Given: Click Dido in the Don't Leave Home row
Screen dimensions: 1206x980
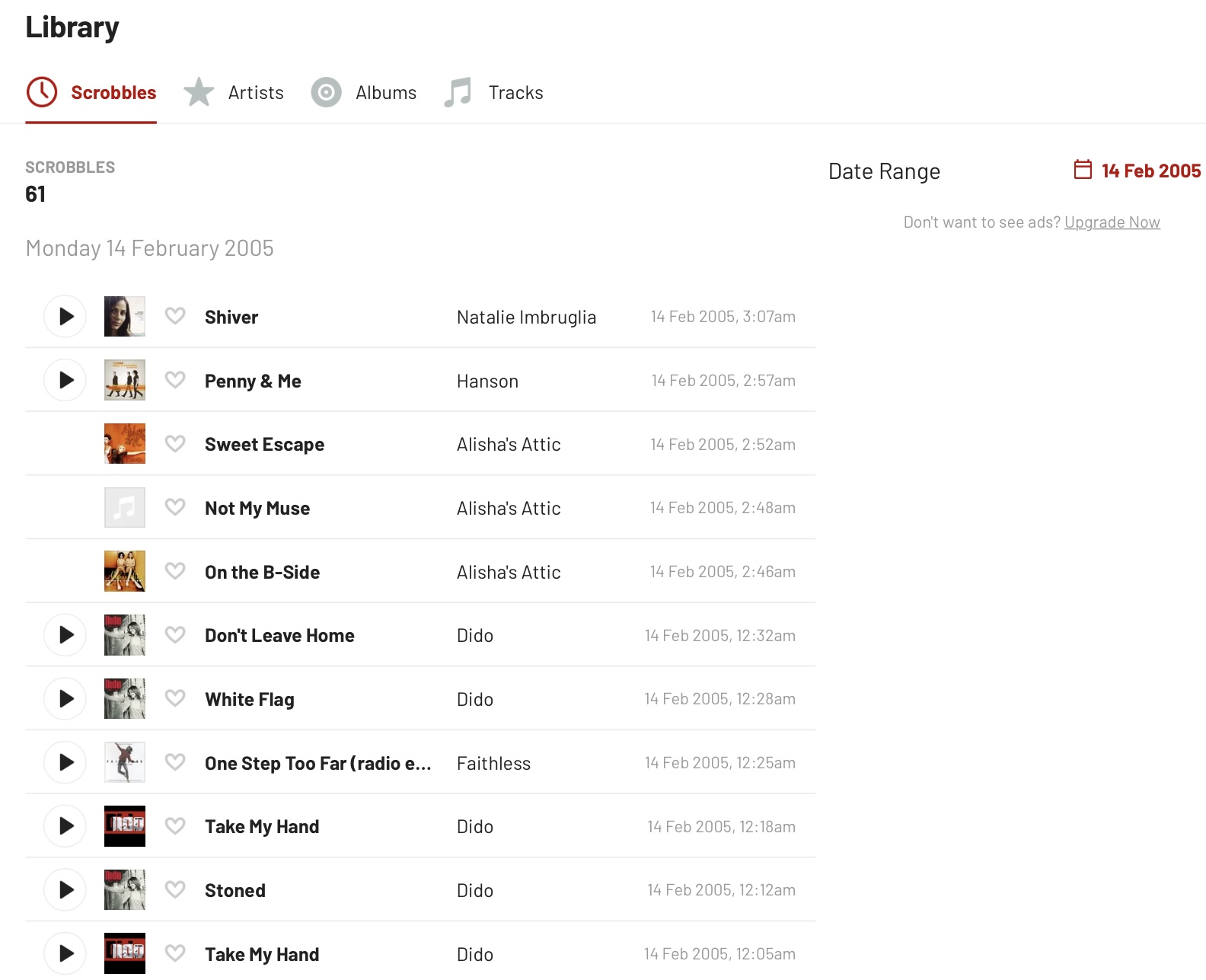Looking at the screenshot, I should [475, 636].
